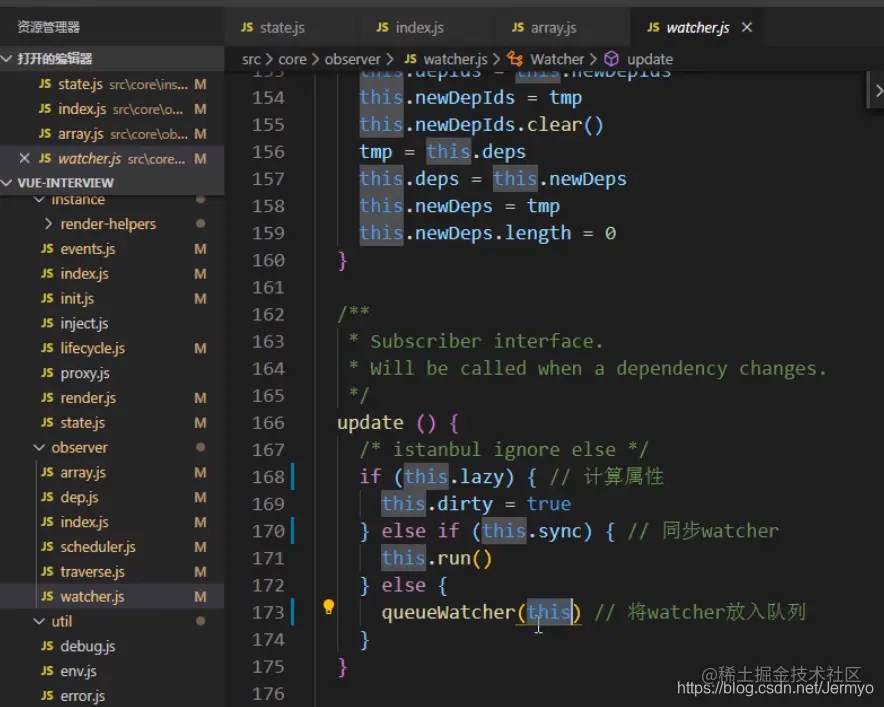
Task: Select watcher.js in the file tree
Action: [112, 596]
